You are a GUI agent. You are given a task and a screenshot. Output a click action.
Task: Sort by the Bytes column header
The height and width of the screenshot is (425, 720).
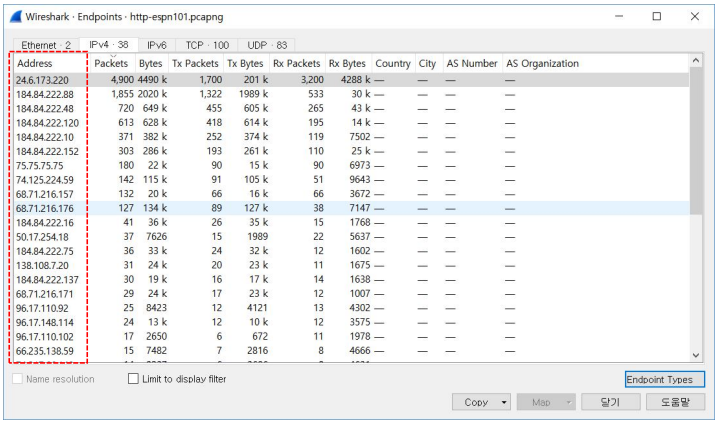(x=152, y=63)
